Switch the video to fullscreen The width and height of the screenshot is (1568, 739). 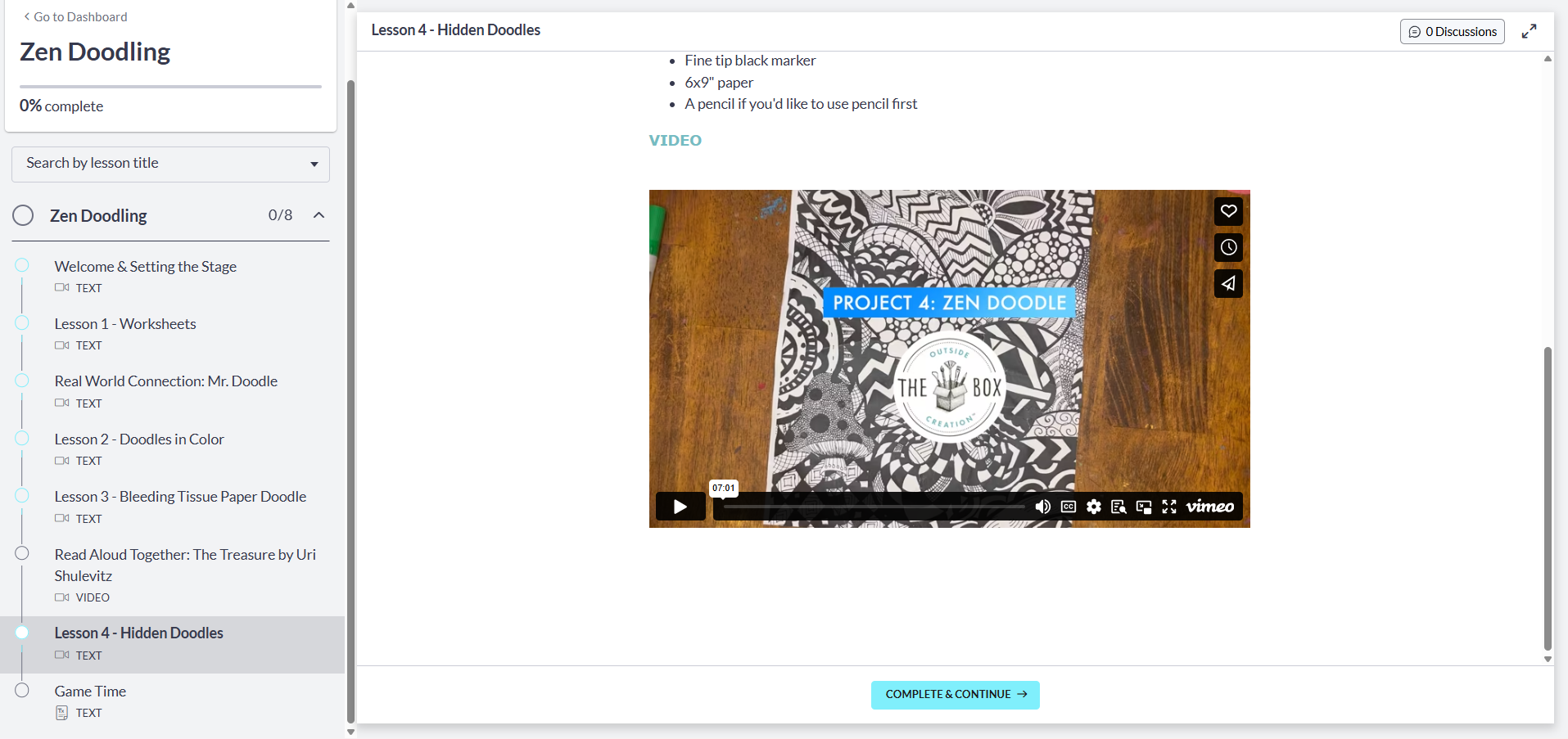tap(1169, 507)
